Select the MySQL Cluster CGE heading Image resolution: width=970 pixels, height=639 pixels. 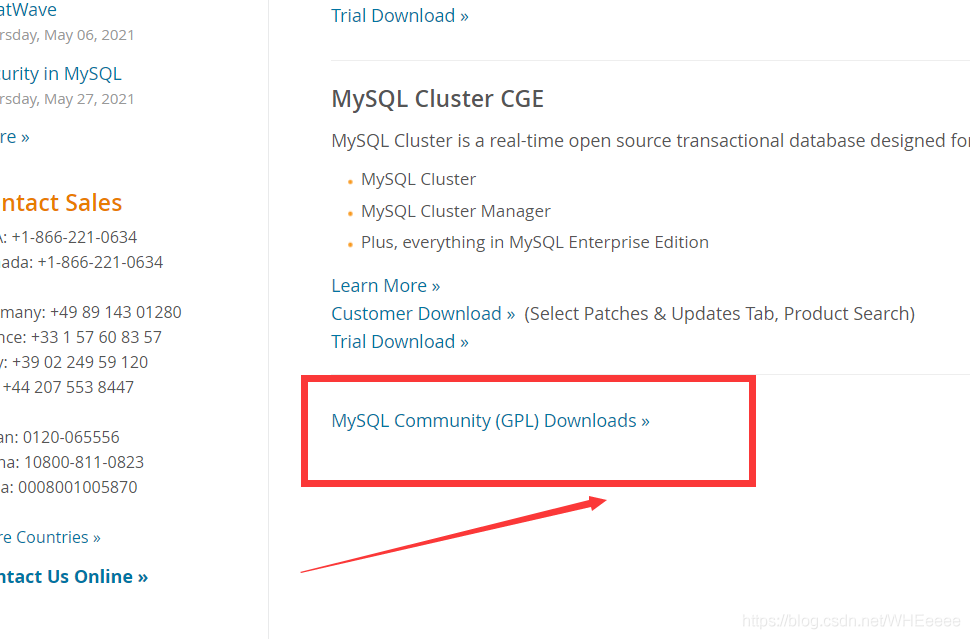(x=437, y=99)
